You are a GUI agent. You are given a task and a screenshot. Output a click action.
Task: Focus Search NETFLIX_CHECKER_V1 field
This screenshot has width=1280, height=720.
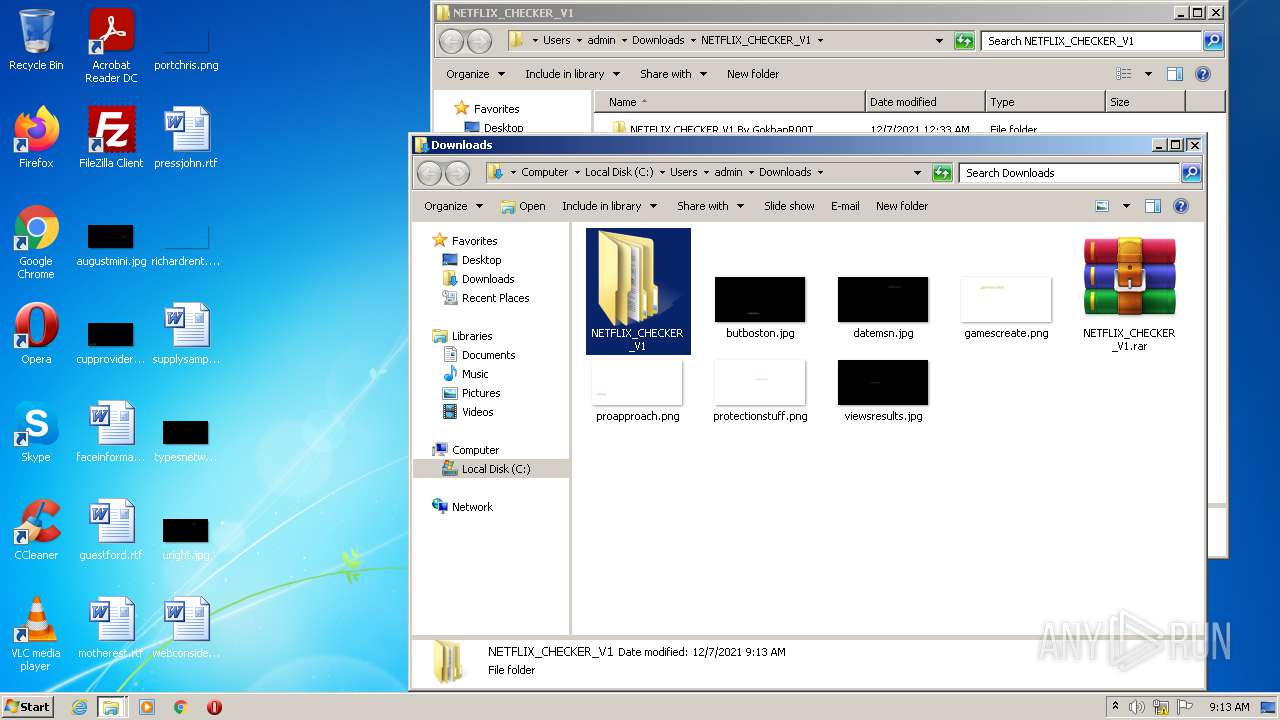point(1092,41)
